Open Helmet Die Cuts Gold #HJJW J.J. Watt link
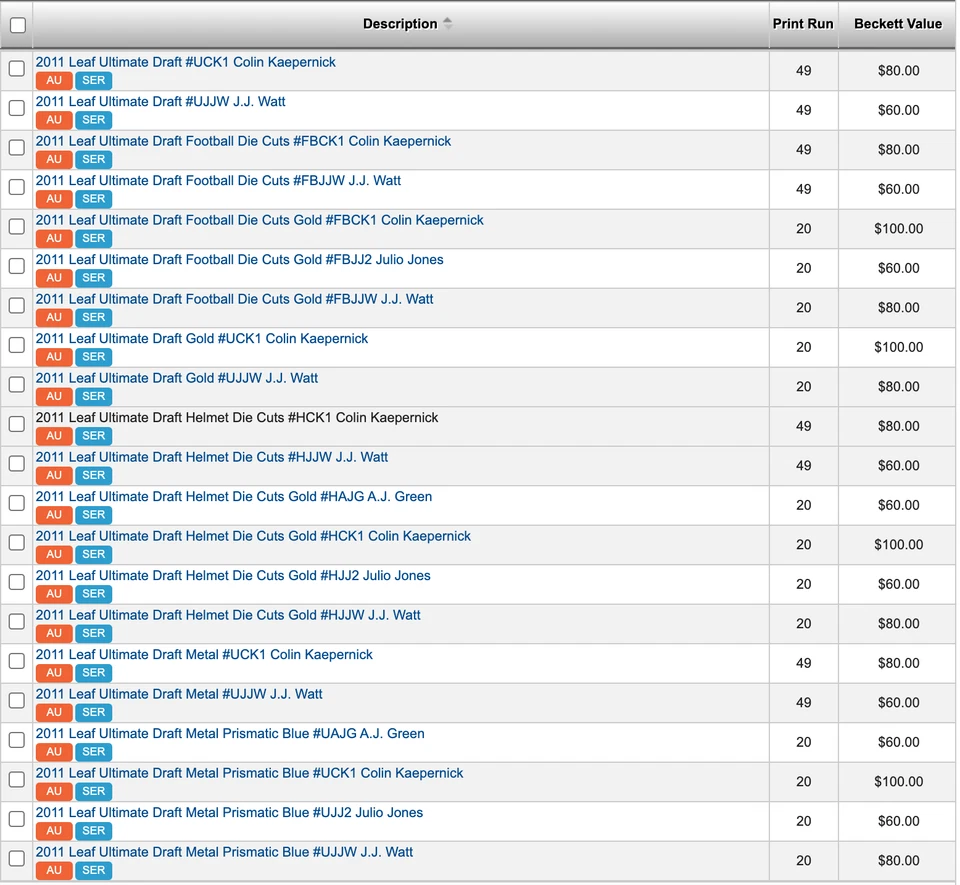The width and height of the screenshot is (960, 885). point(228,614)
